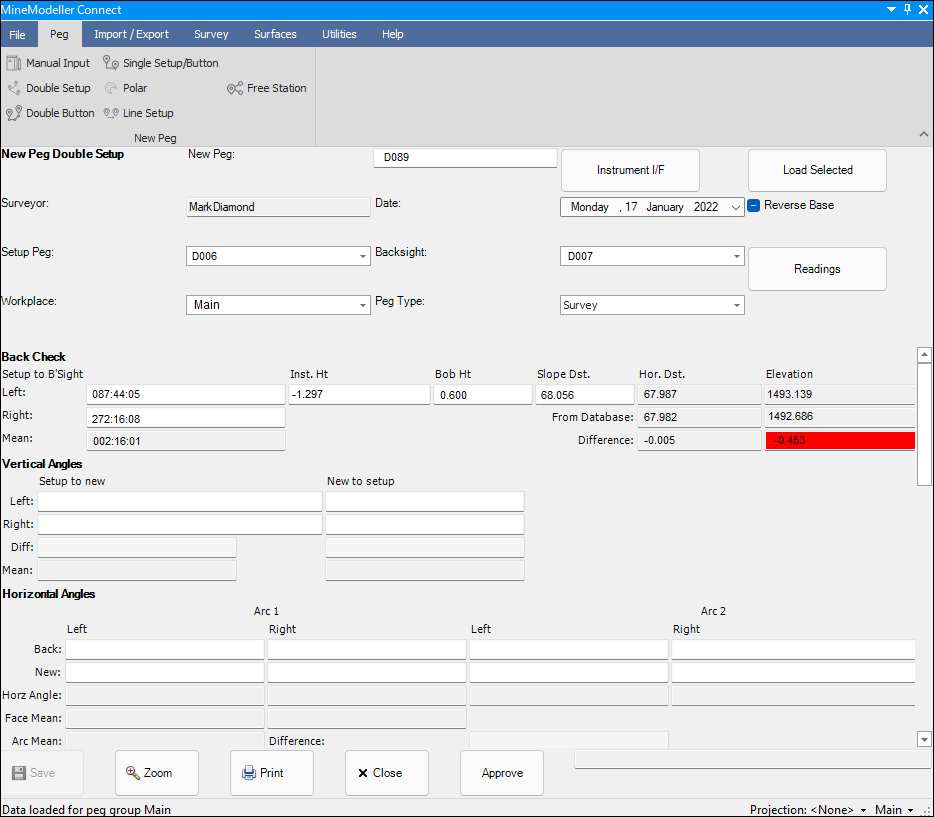
Task: Select the Manual Input peg tool
Action: point(48,63)
